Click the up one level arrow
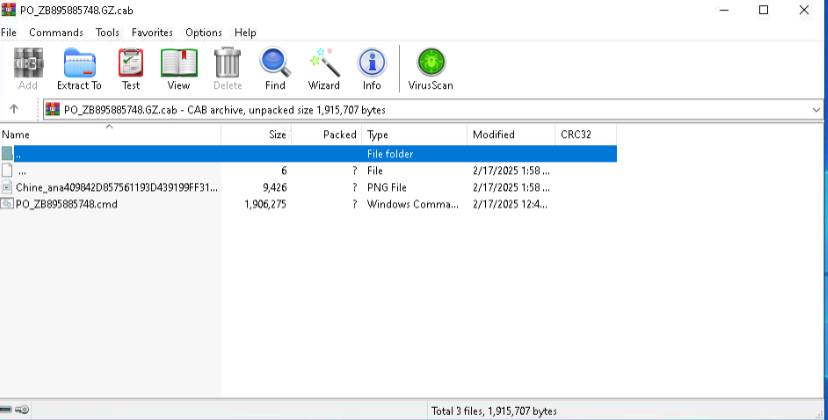This screenshot has width=828, height=420. click(x=14, y=110)
